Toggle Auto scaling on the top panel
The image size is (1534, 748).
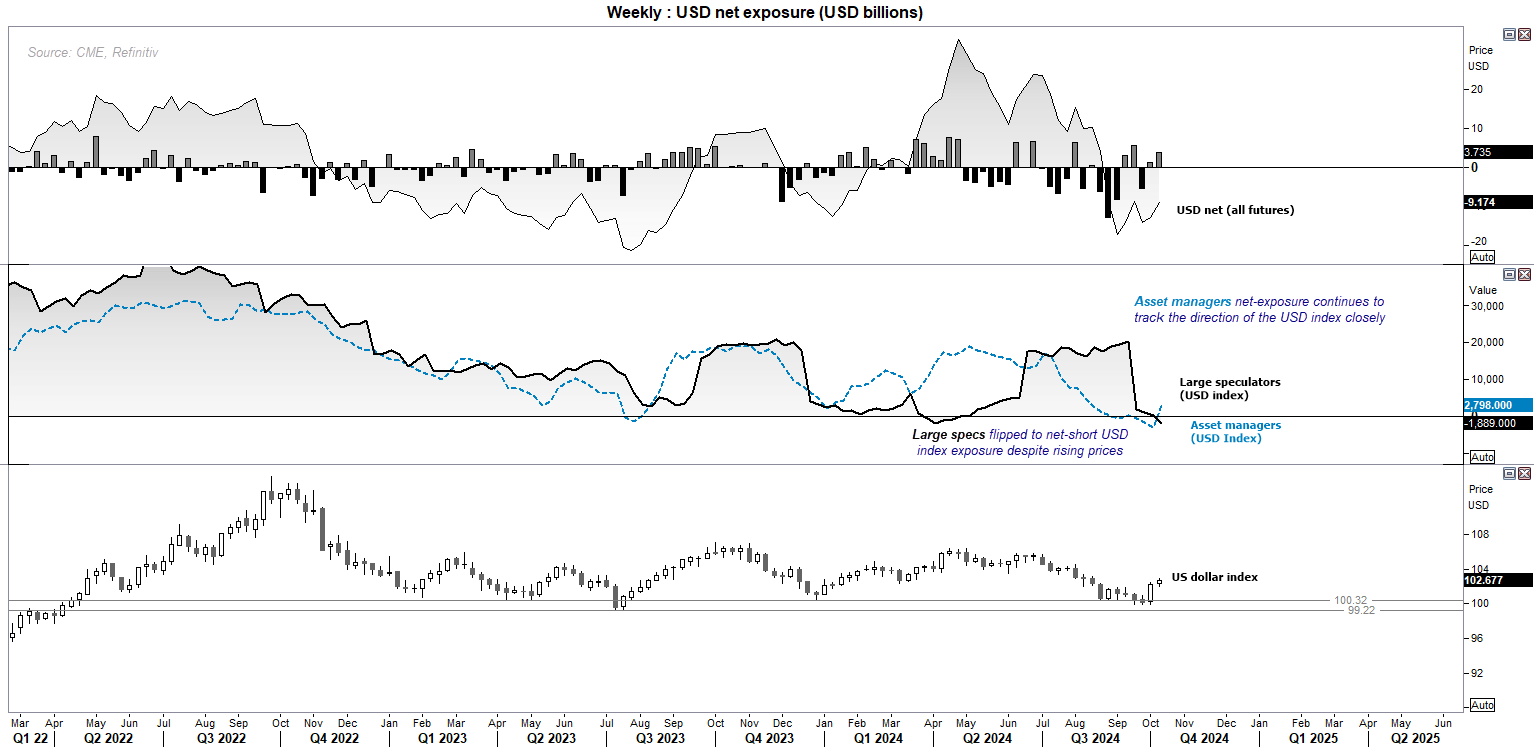1482,257
